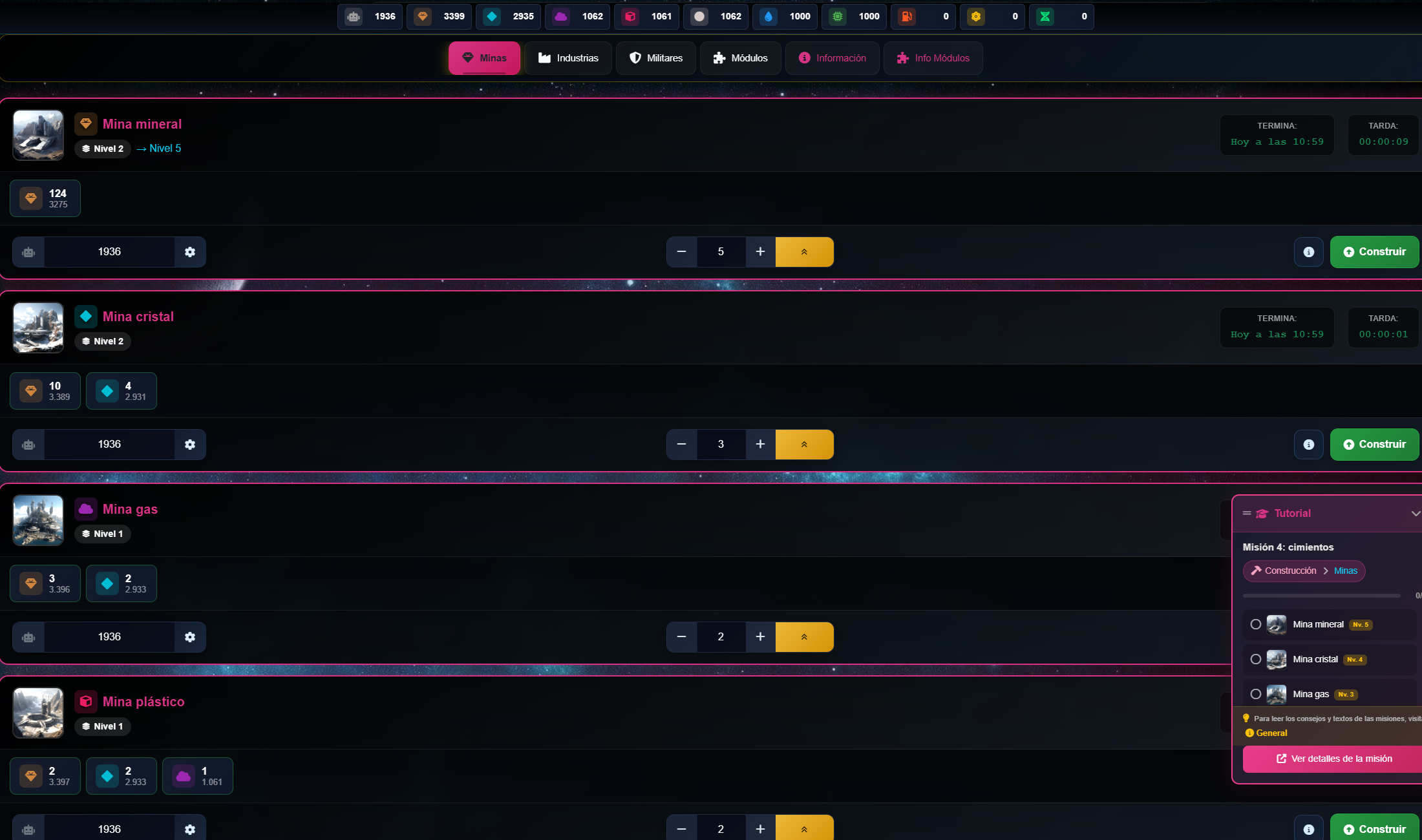Click the Mina cristal building thumbnail

coord(38,328)
